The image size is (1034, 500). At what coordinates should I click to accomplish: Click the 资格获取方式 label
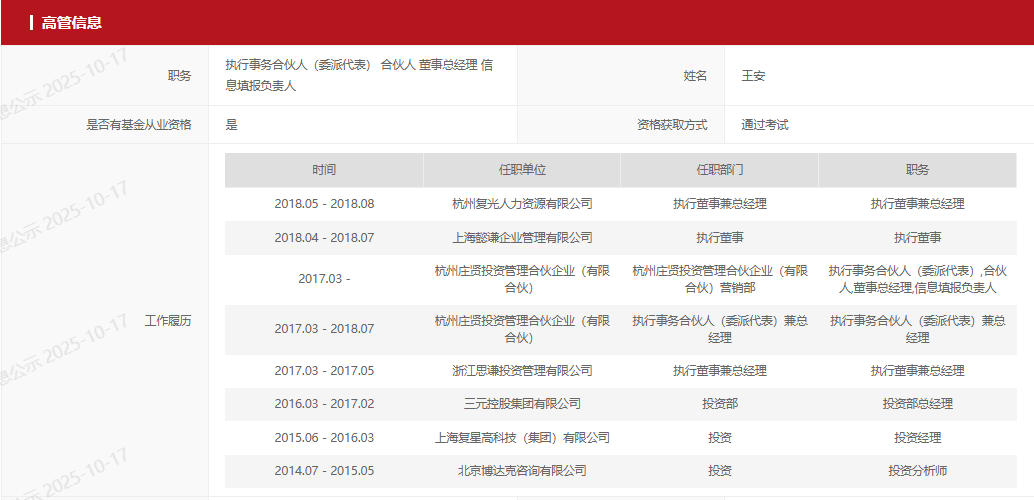pyautogui.click(x=672, y=125)
